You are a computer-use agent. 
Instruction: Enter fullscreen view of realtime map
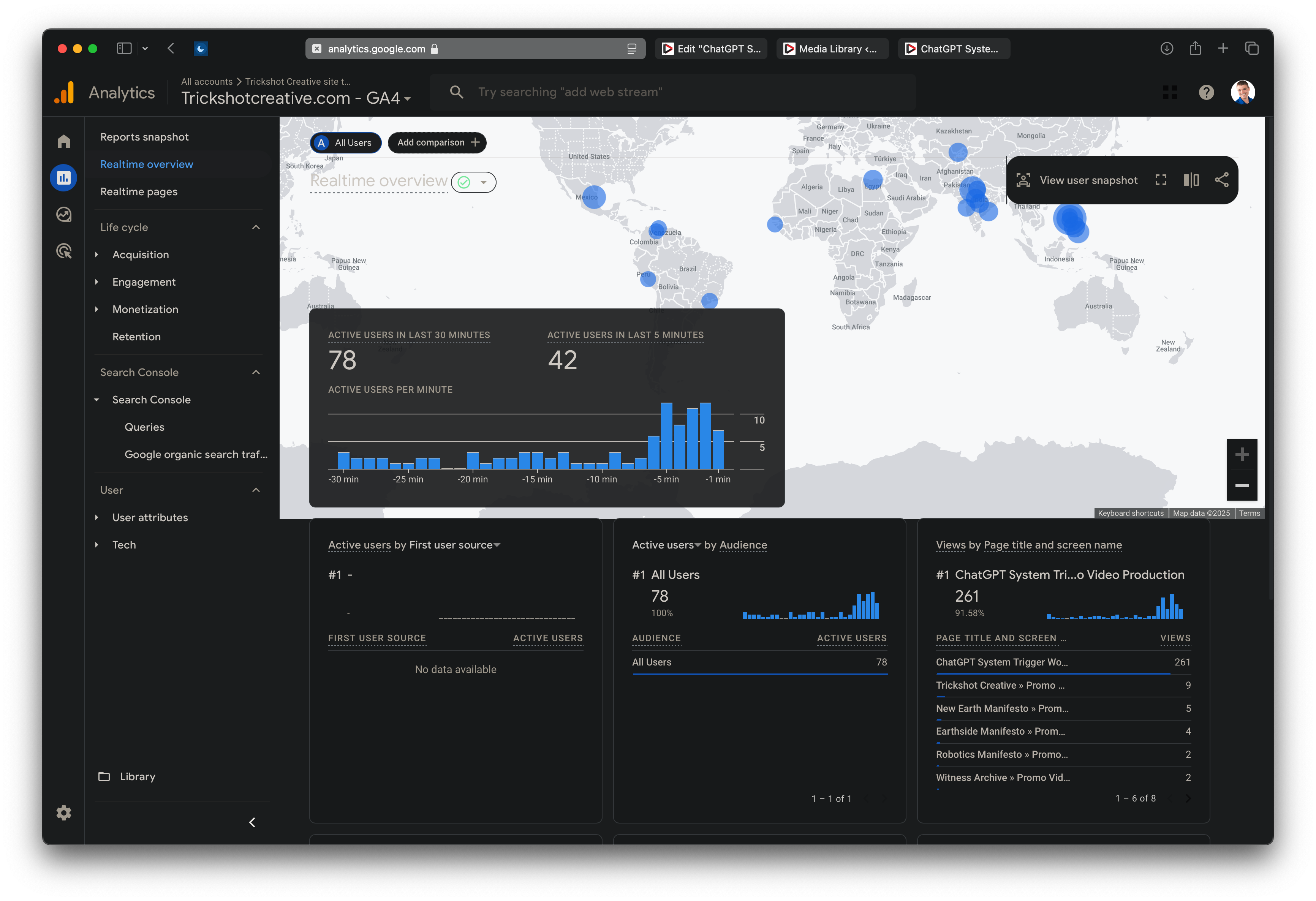(x=1161, y=180)
